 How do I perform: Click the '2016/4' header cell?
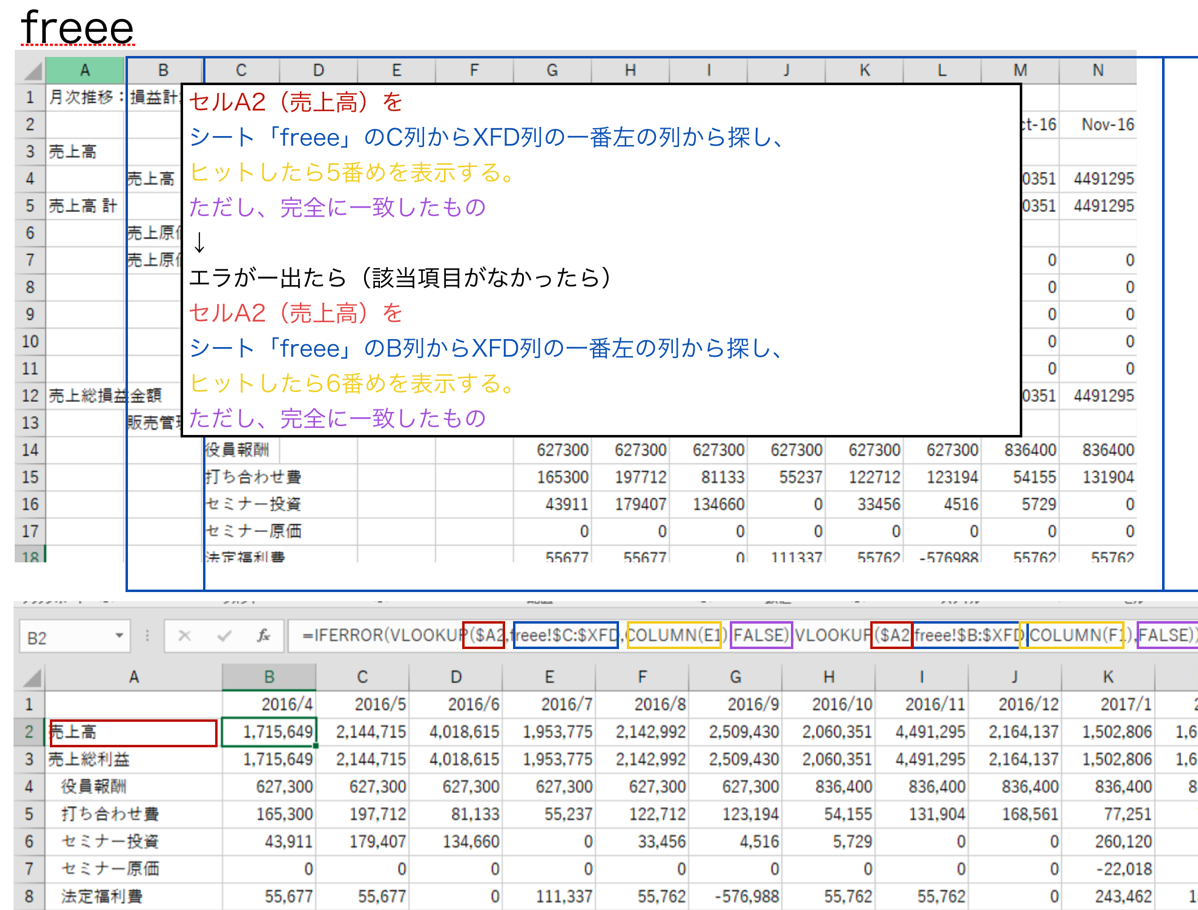(x=269, y=704)
